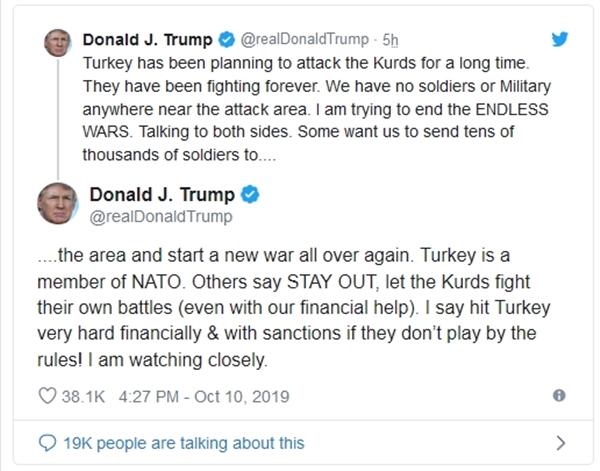The image size is (600, 471).
Task: Open '19K people are talking about this'
Action: click(x=185, y=442)
